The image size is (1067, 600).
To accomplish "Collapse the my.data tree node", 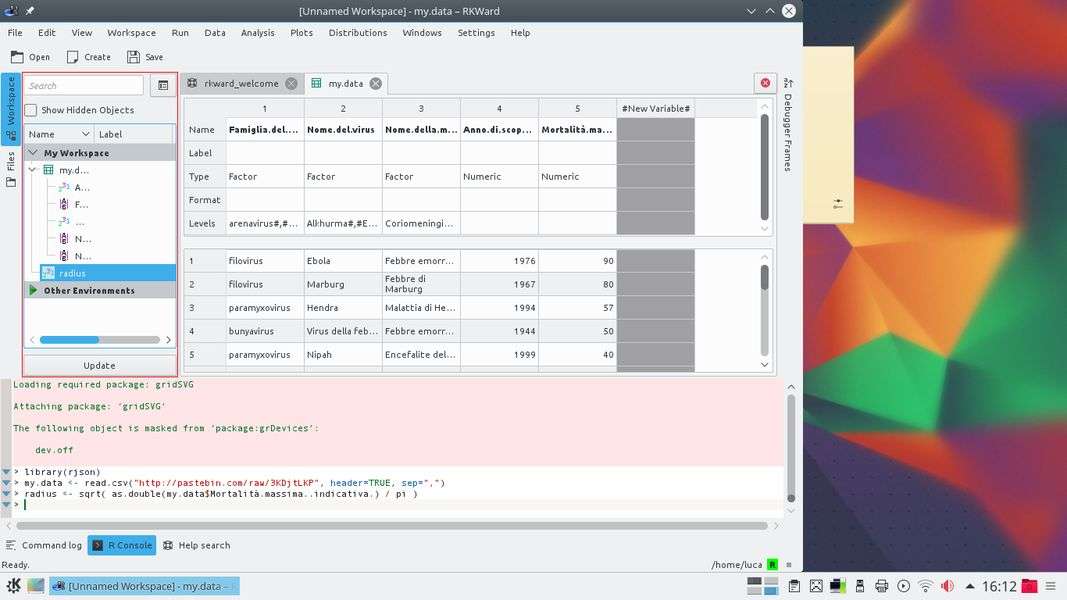I will (x=33, y=170).
